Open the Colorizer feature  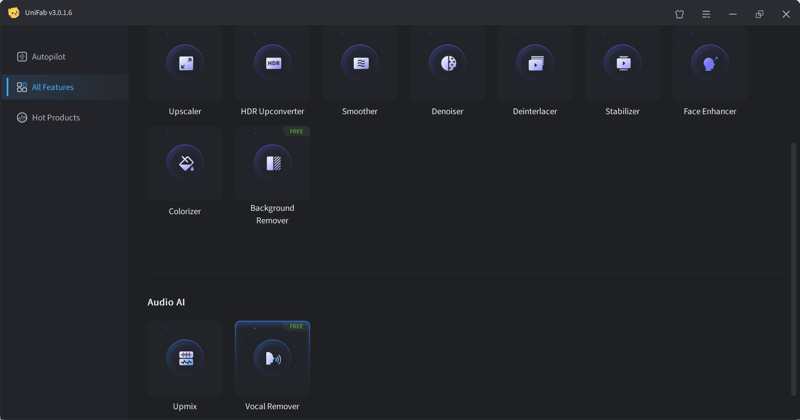coord(185,163)
